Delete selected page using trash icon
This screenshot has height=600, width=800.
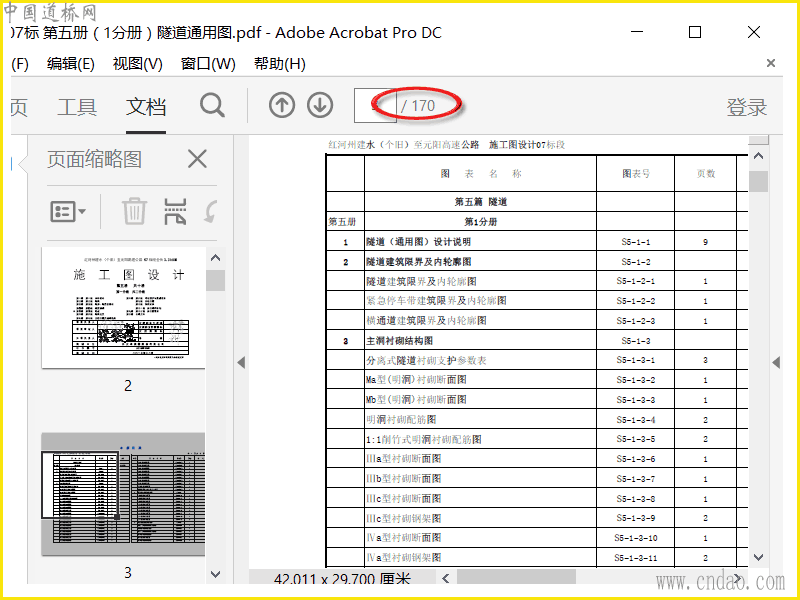[134, 211]
